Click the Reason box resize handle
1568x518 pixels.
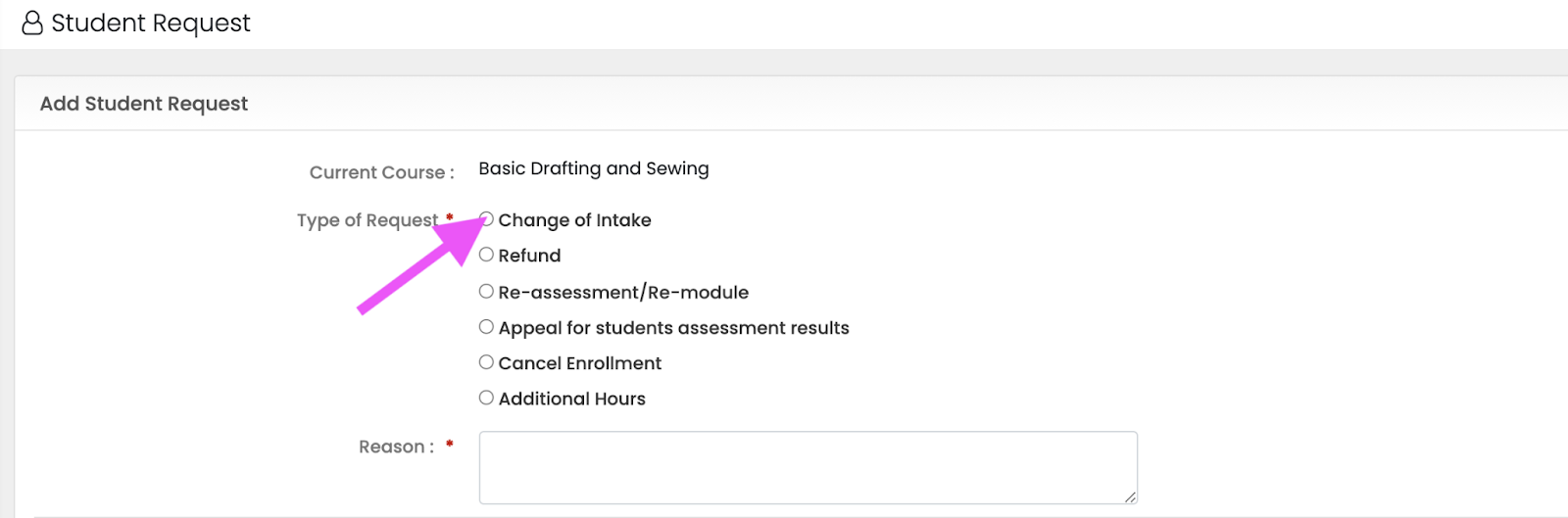1130,497
